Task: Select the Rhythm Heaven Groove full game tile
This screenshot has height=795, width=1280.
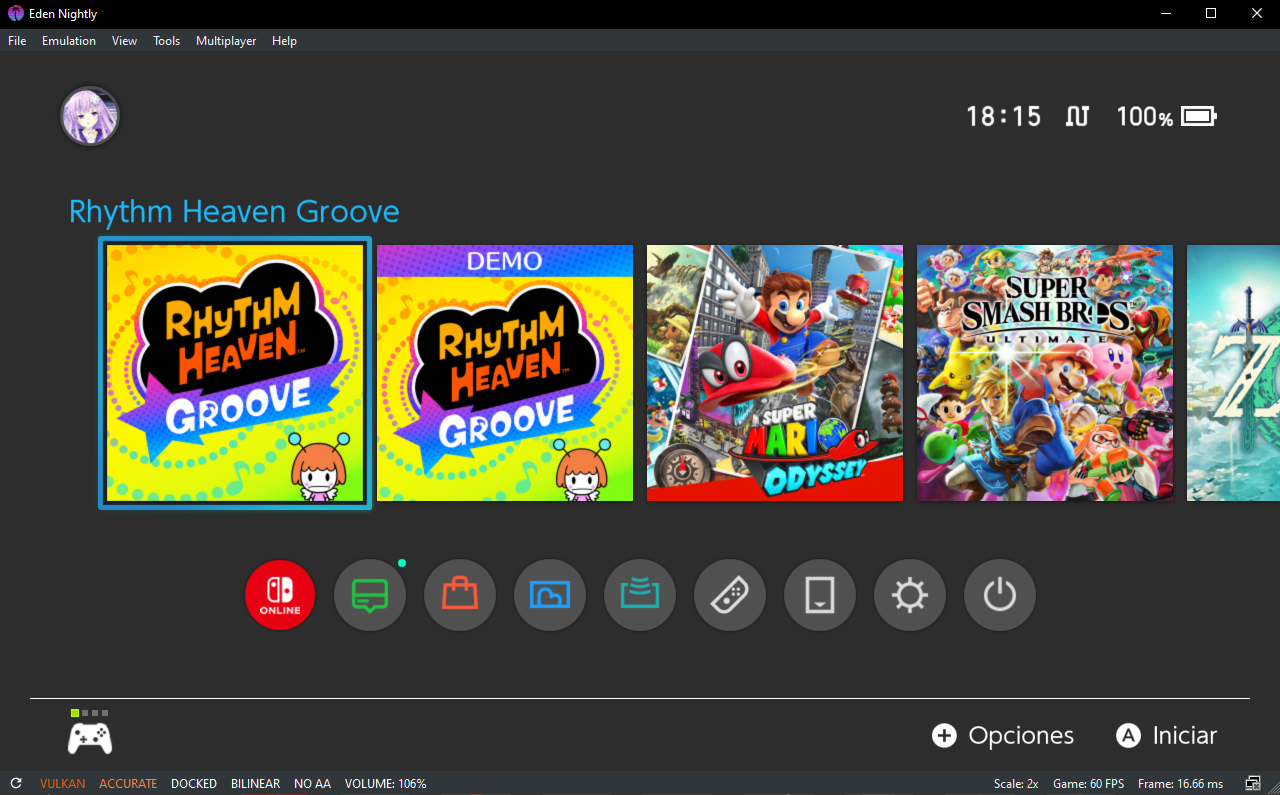Action: click(x=235, y=373)
